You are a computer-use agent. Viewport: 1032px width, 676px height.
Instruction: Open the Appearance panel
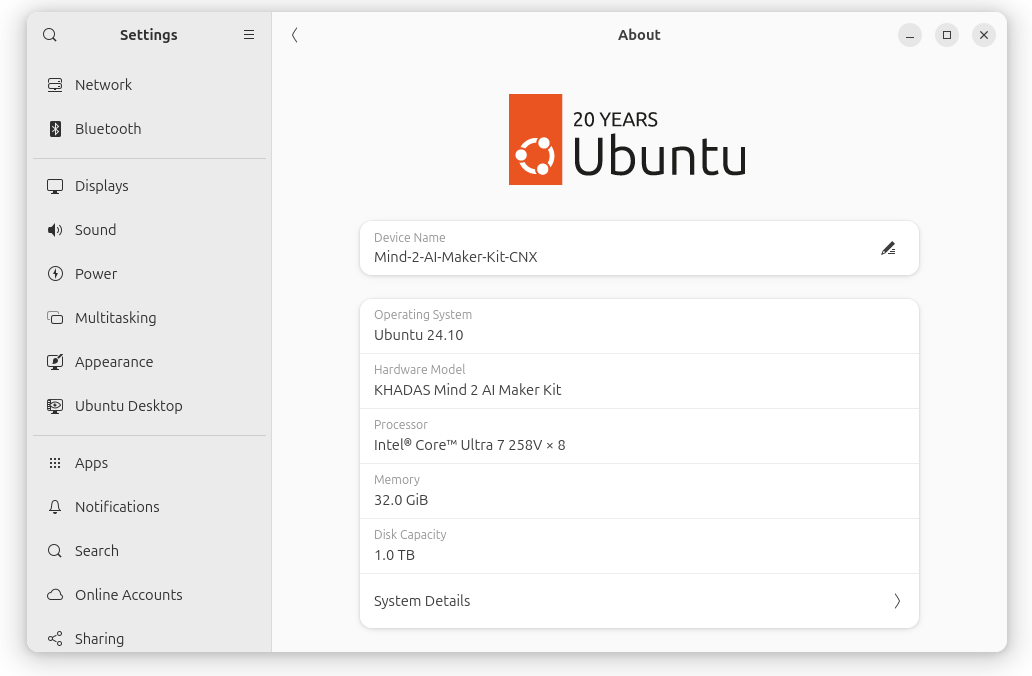pyautogui.click(x=149, y=362)
